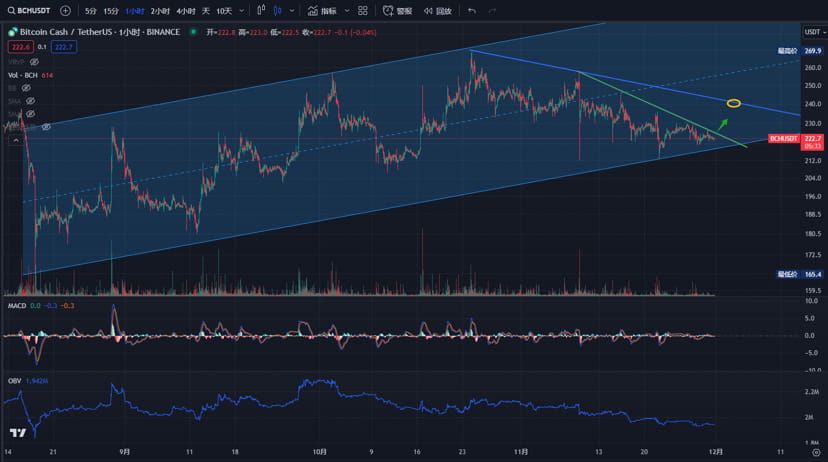Screen dimensions: 828x462
Task: Click the 9月 date on time axis
Action: click(125, 452)
